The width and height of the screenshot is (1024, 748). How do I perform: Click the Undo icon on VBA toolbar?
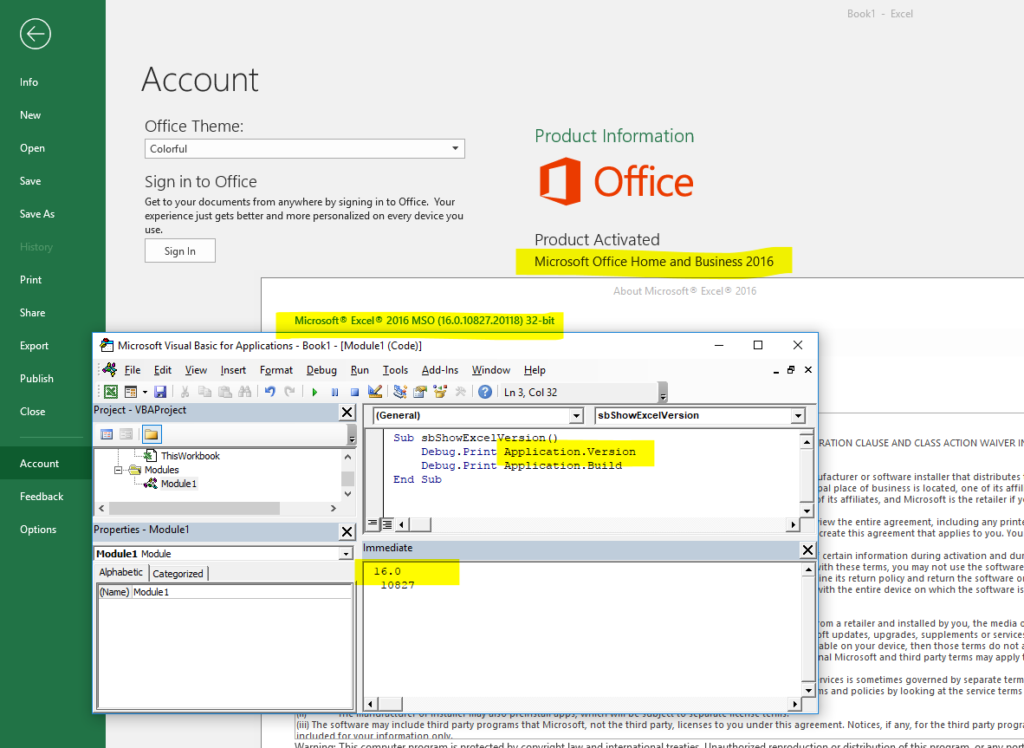coord(270,391)
